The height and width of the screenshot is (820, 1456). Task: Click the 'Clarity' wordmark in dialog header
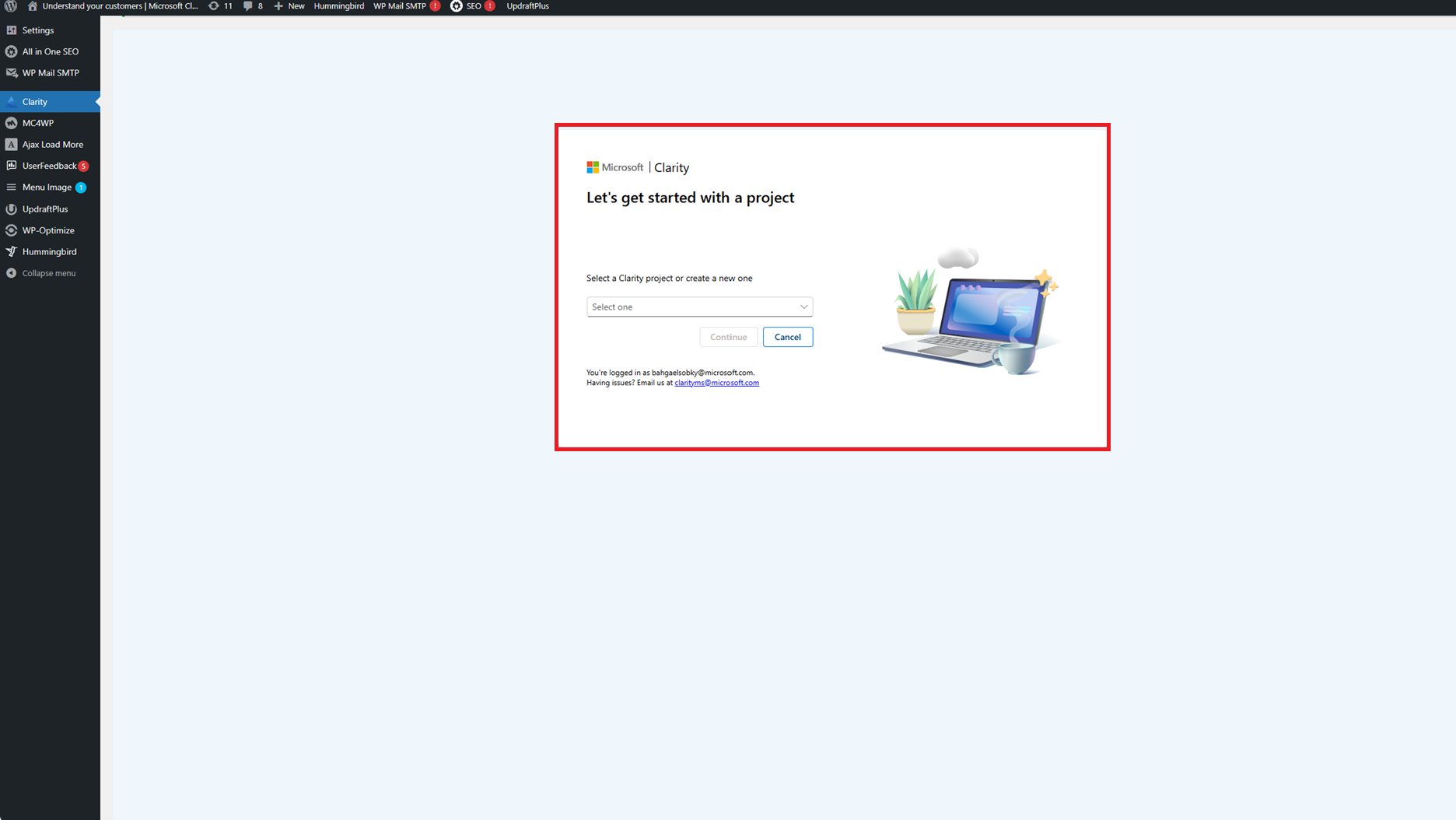672,168
